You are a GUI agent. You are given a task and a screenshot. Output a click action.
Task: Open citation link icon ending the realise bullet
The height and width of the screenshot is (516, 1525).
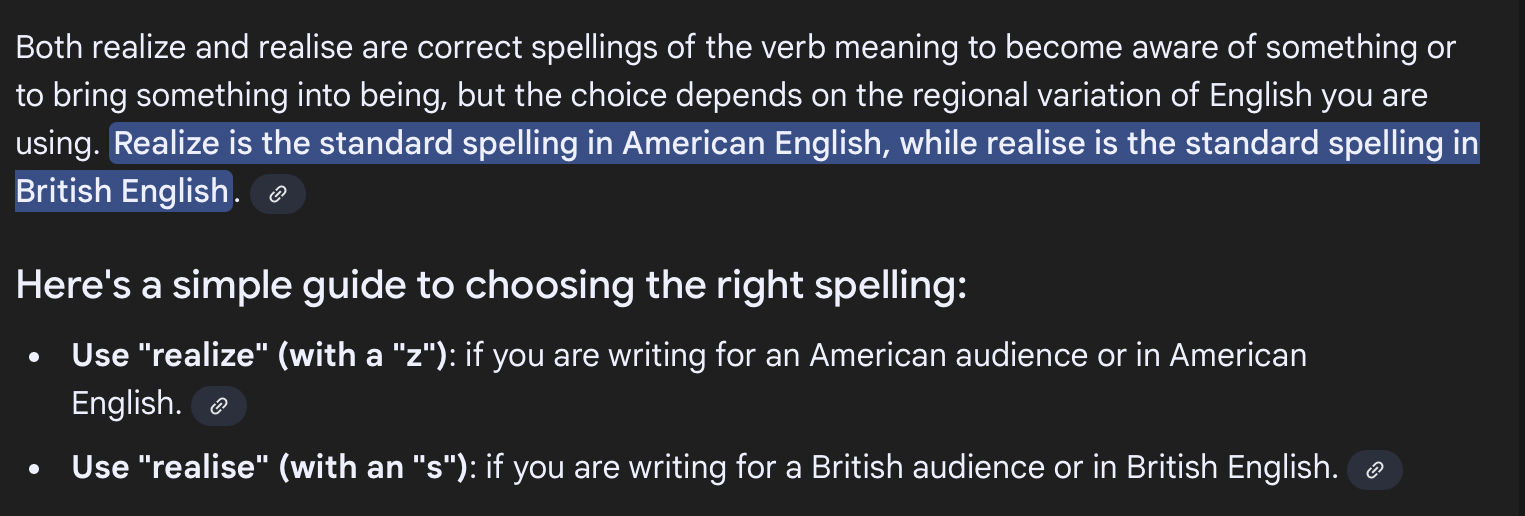(1374, 470)
